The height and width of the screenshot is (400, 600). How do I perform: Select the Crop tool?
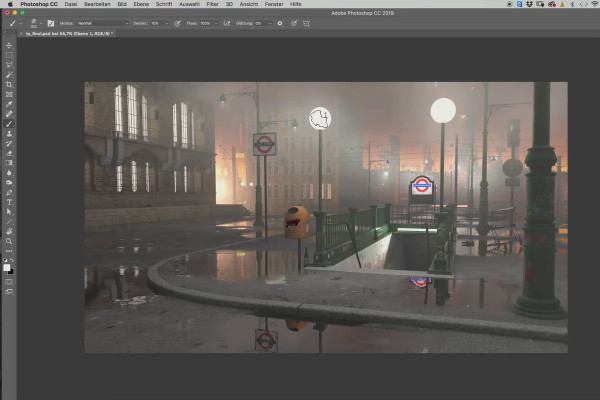point(9,85)
